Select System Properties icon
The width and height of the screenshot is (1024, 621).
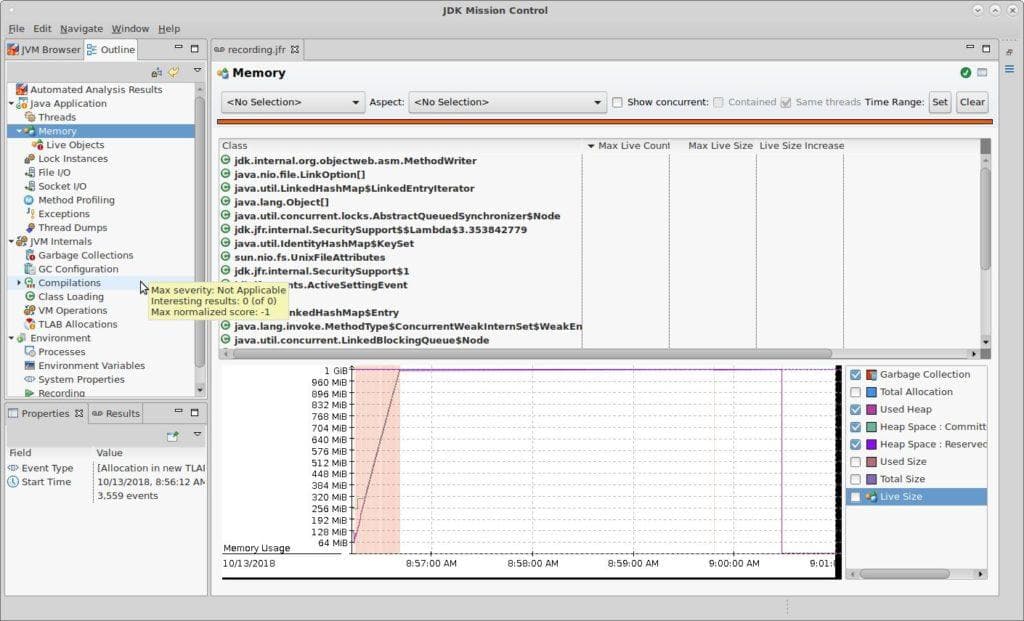pyautogui.click(x=29, y=379)
